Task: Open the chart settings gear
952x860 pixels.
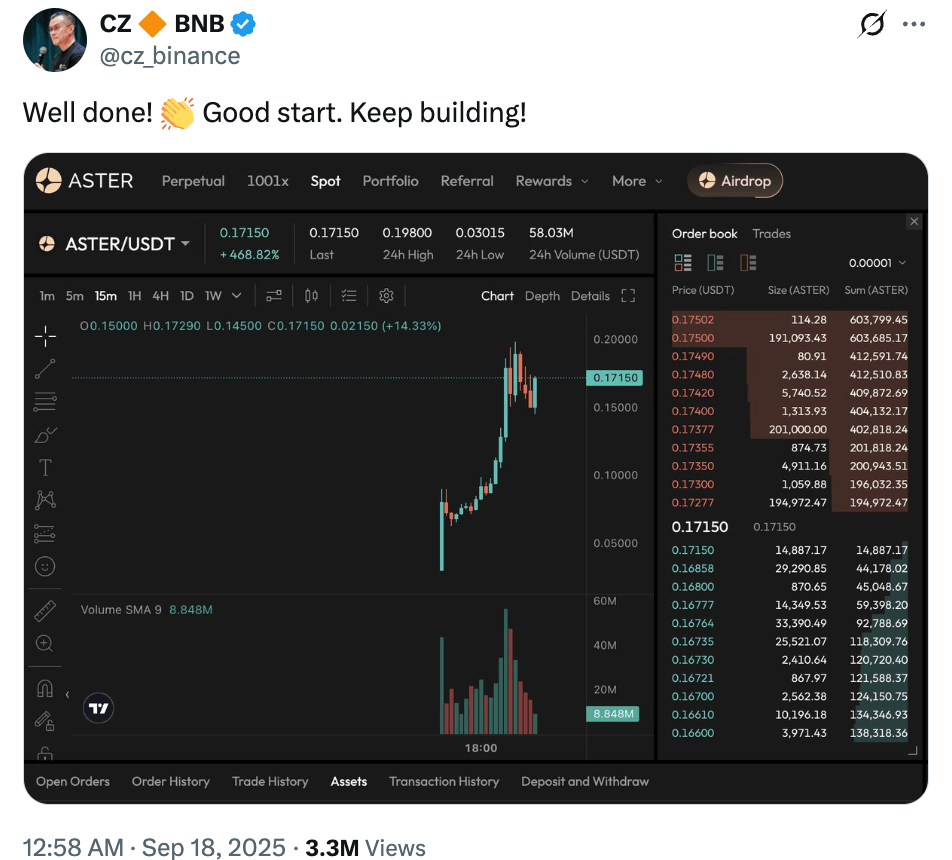Action: [x=386, y=295]
